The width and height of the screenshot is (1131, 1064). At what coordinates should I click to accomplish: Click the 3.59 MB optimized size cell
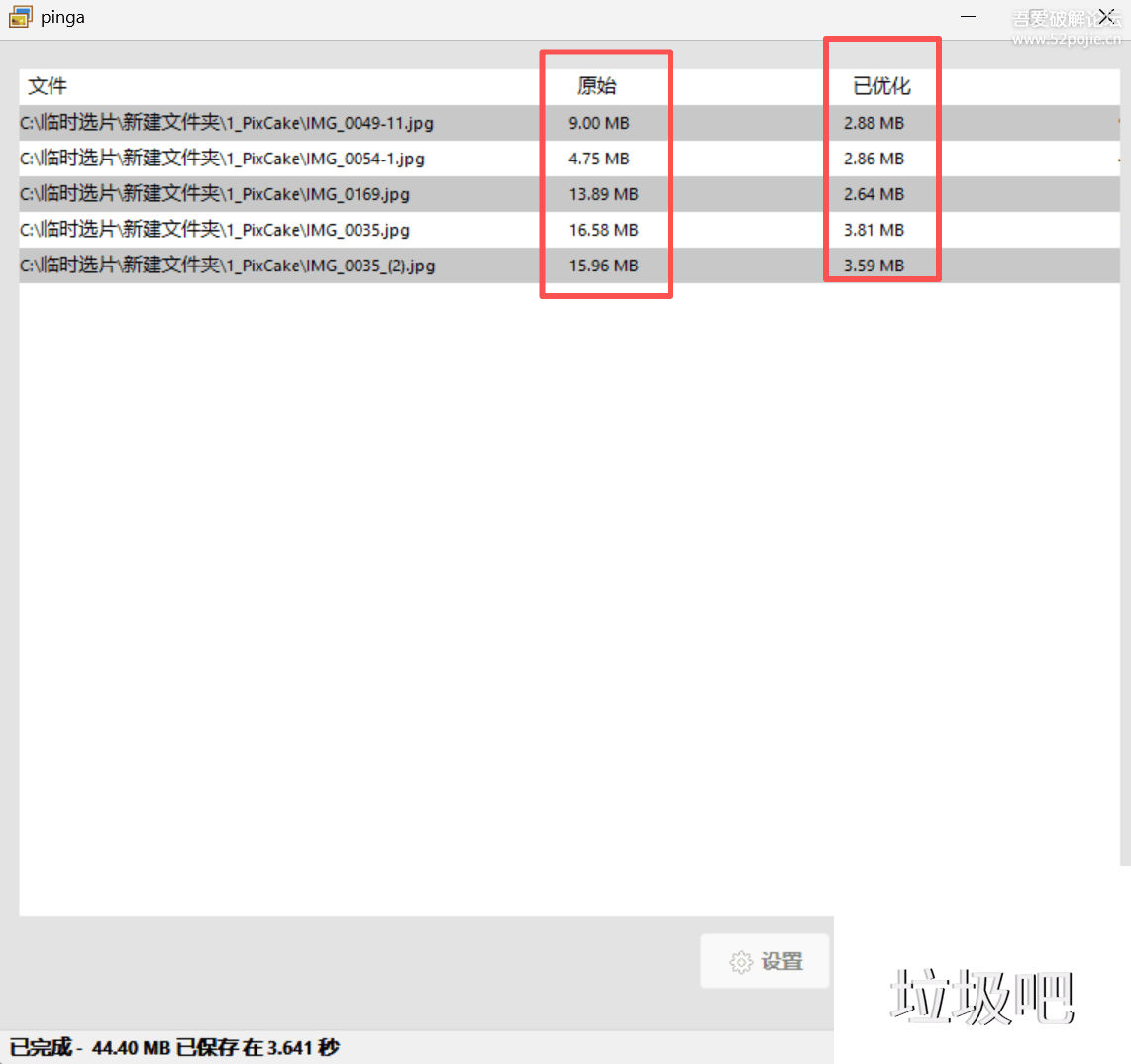tap(874, 266)
